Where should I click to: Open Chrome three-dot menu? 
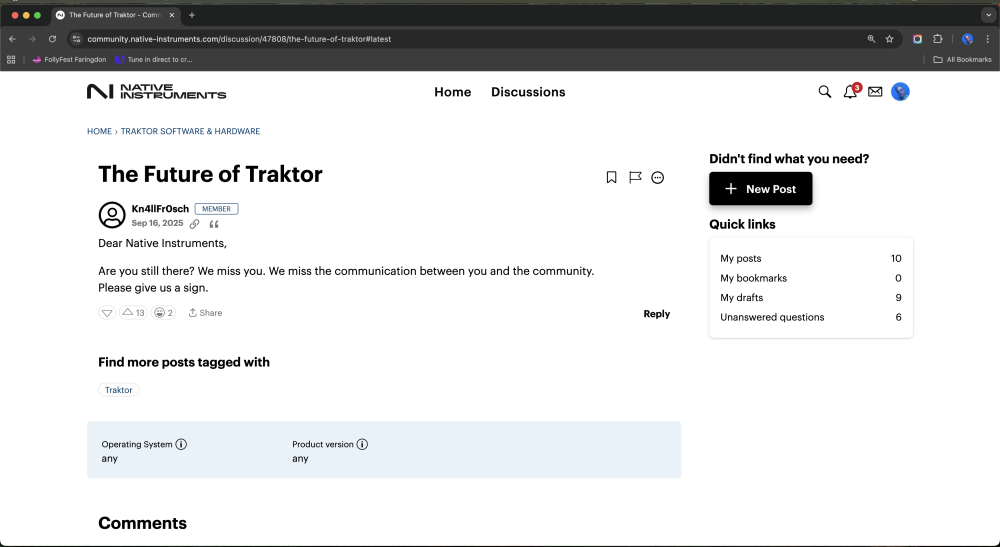[987, 39]
